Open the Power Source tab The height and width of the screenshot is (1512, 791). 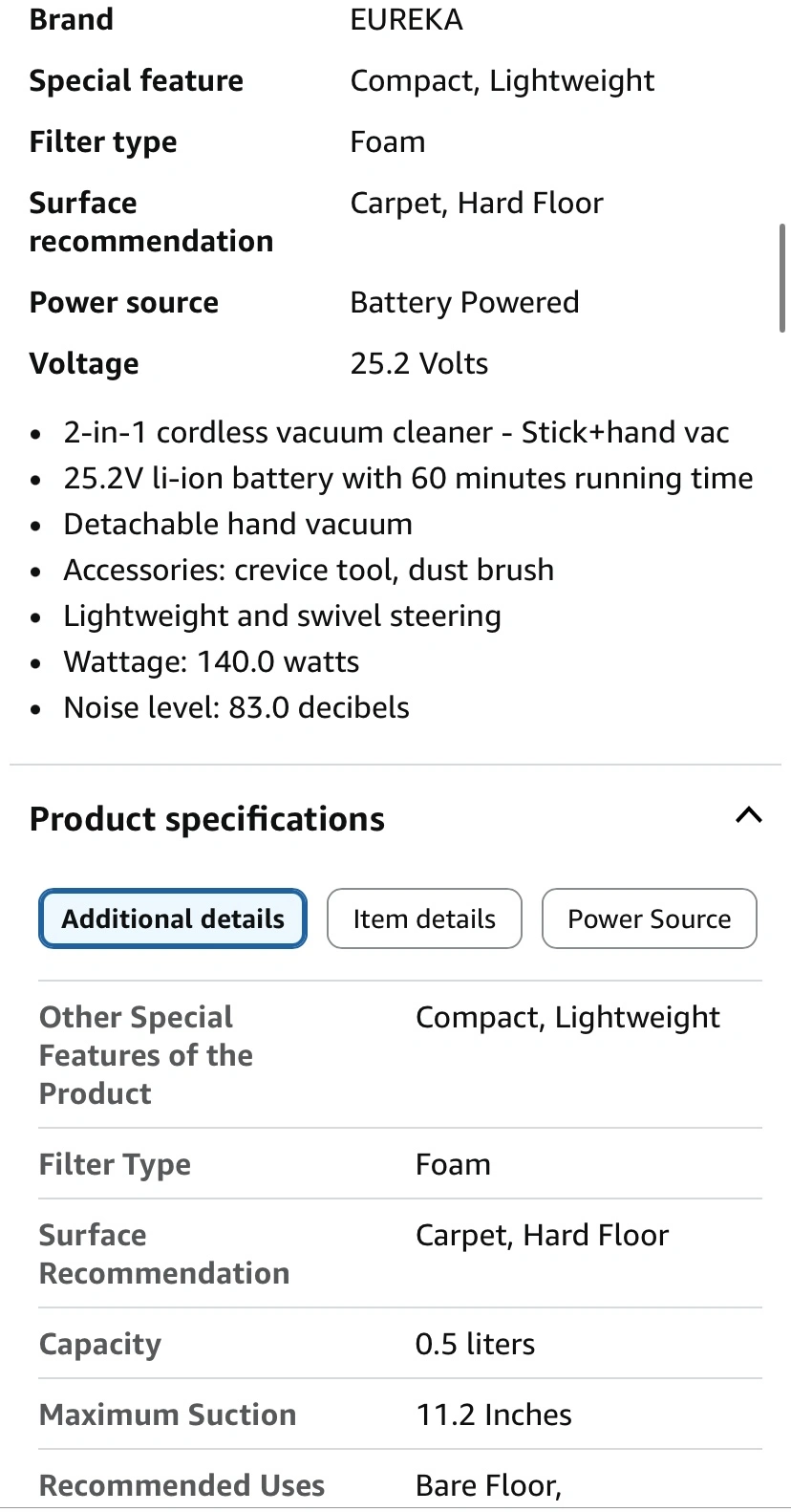click(x=649, y=919)
